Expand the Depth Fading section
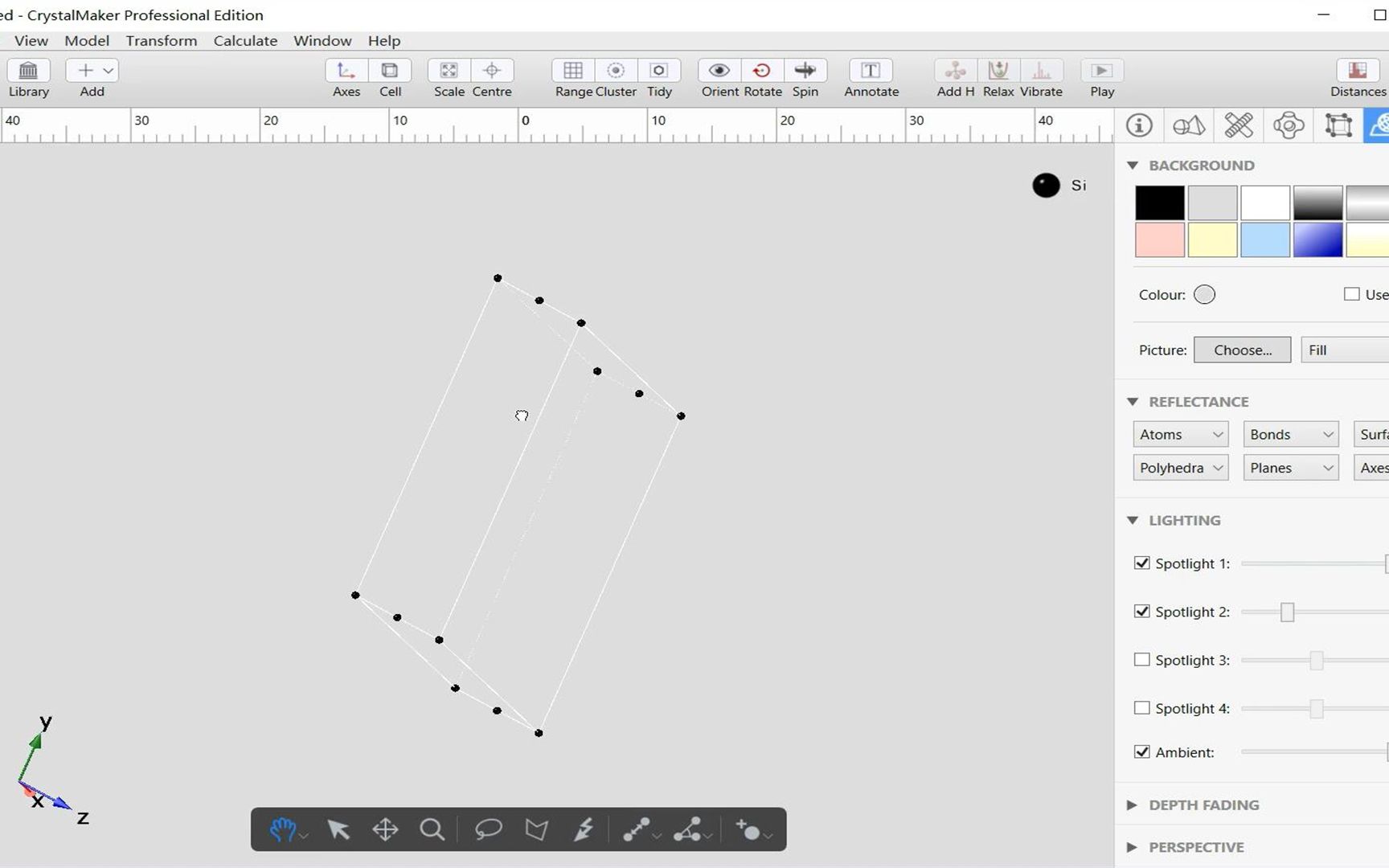The image size is (1389, 868). (x=1133, y=805)
